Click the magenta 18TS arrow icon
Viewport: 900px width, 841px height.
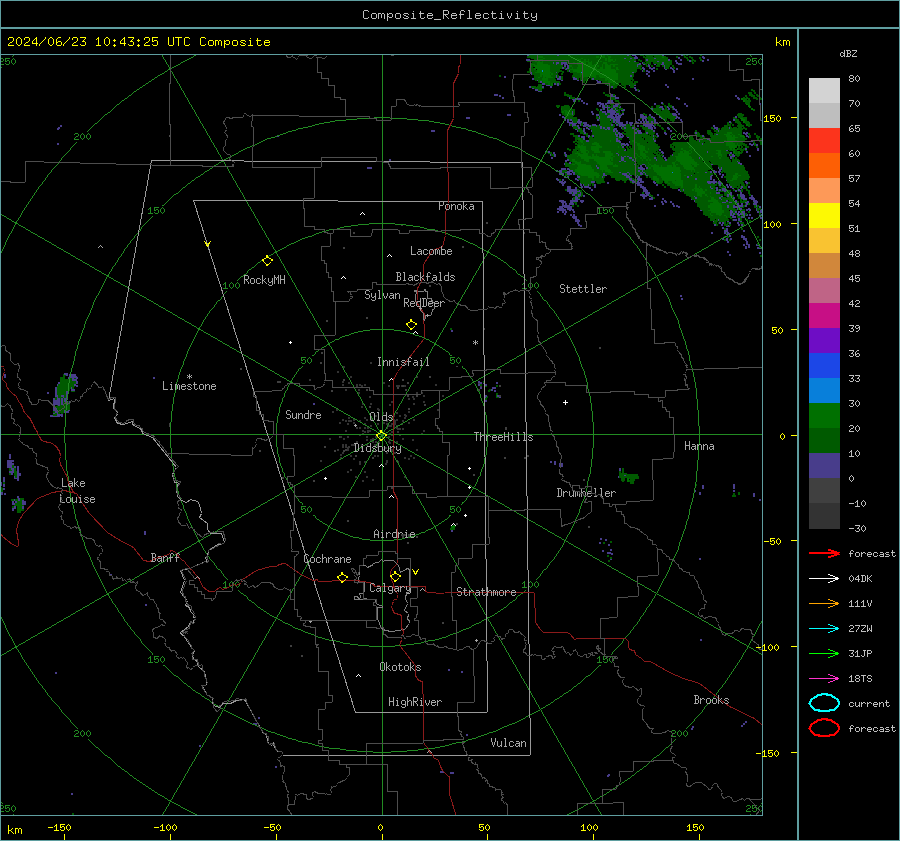tap(824, 679)
